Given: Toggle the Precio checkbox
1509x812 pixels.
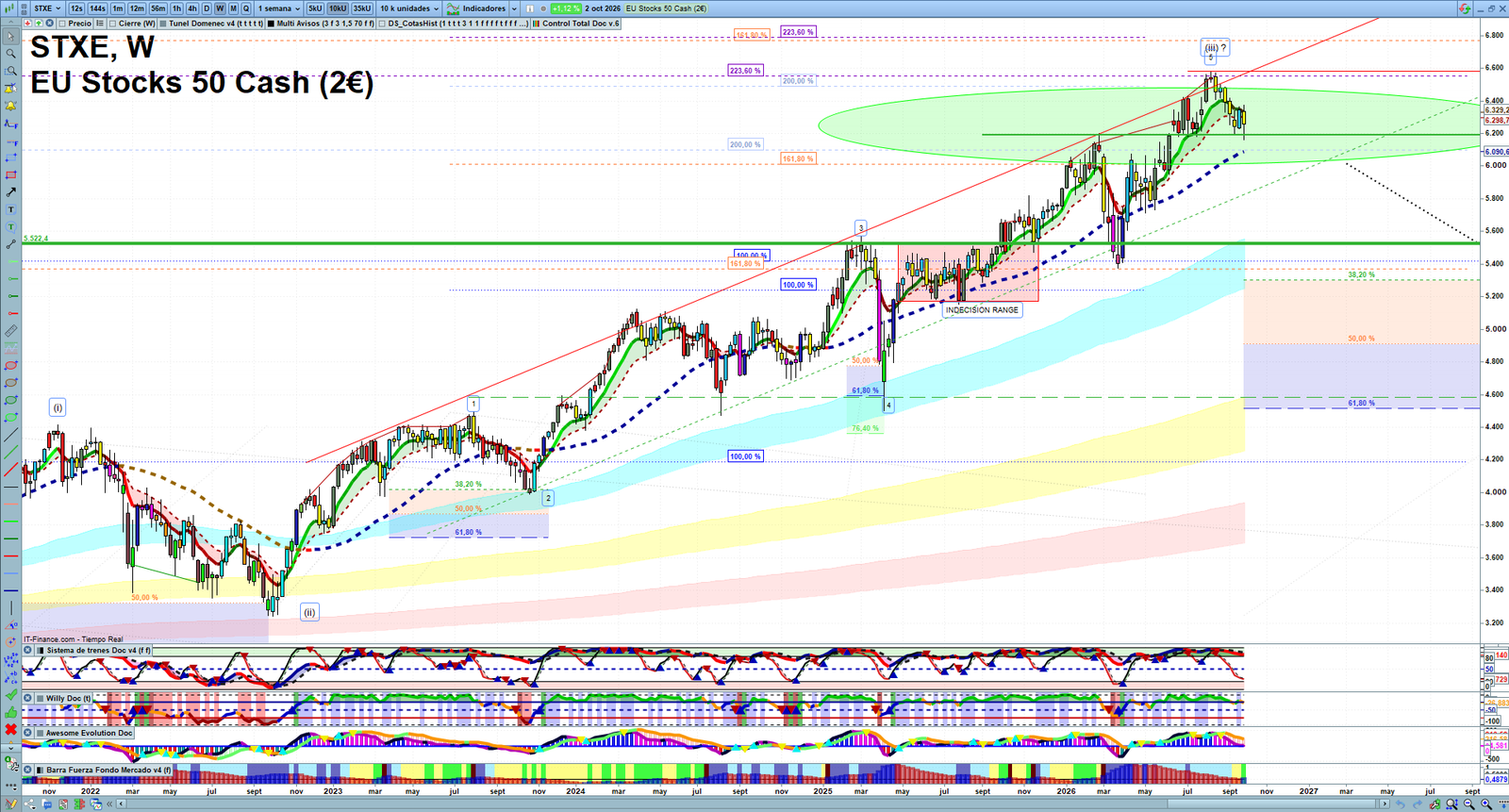Looking at the screenshot, I should coord(62,24).
